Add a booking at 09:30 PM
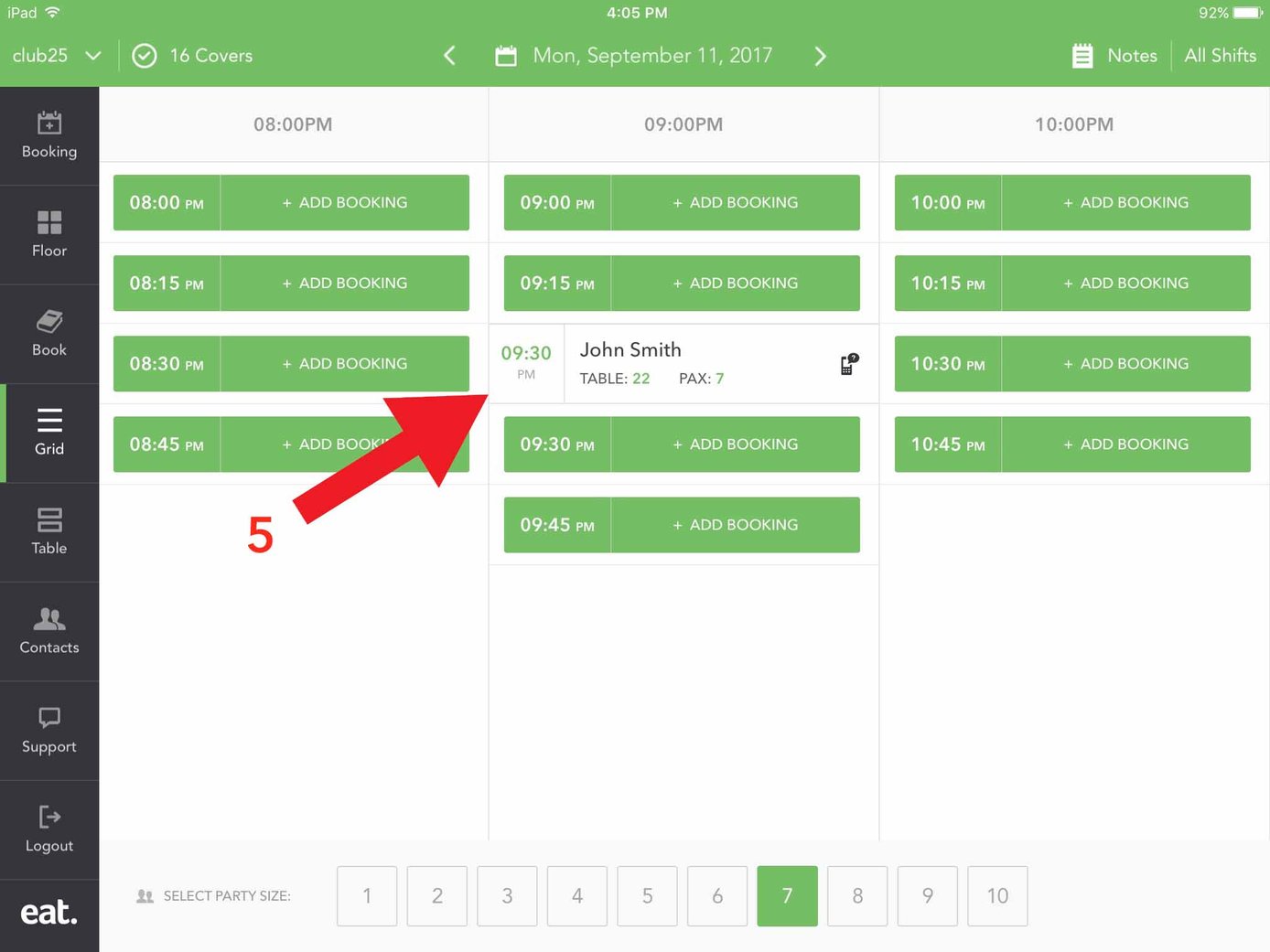The height and width of the screenshot is (952, 1270). 736,444
